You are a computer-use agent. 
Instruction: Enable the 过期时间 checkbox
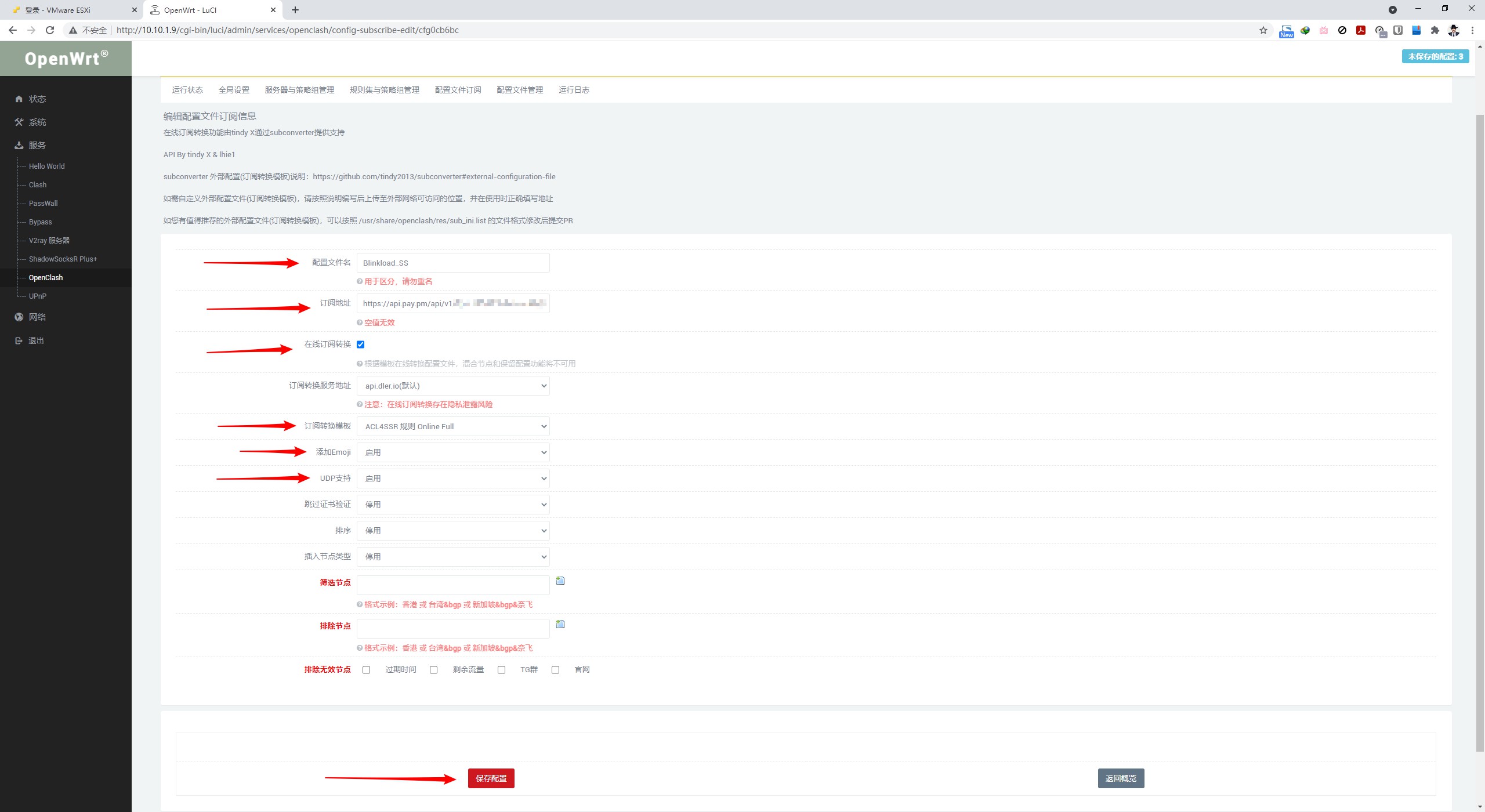pos(367,670)
